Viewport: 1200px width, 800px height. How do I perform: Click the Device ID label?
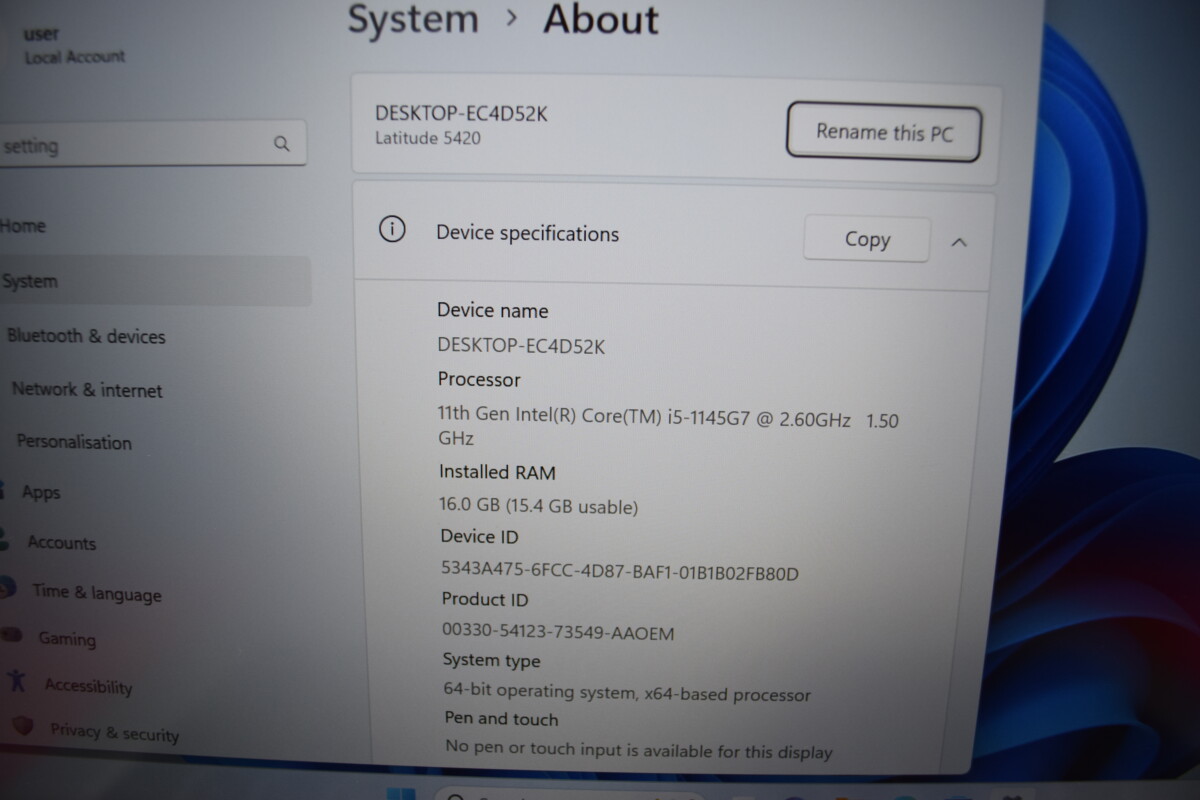tap(480, 536)
